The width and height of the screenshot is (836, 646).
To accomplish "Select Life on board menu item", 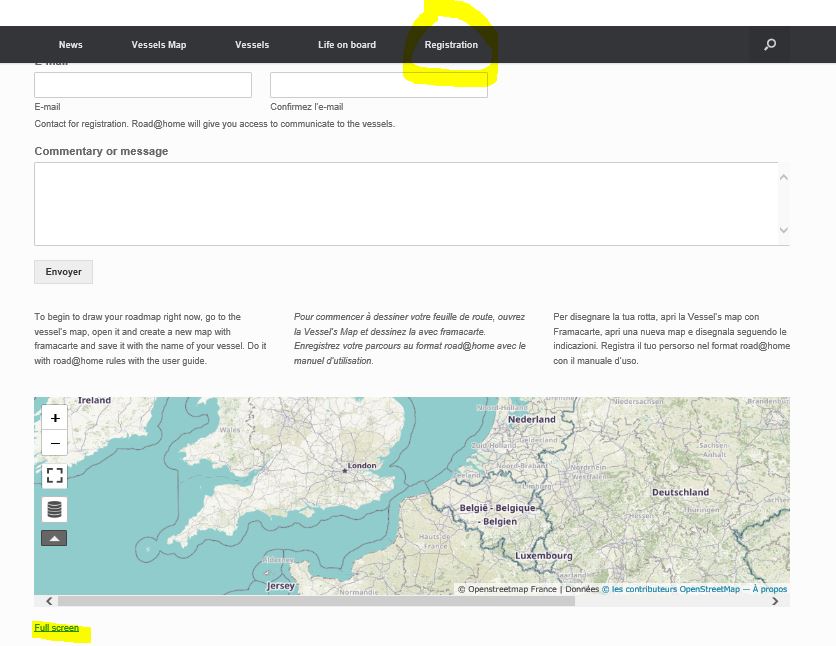I will [347, 45].
